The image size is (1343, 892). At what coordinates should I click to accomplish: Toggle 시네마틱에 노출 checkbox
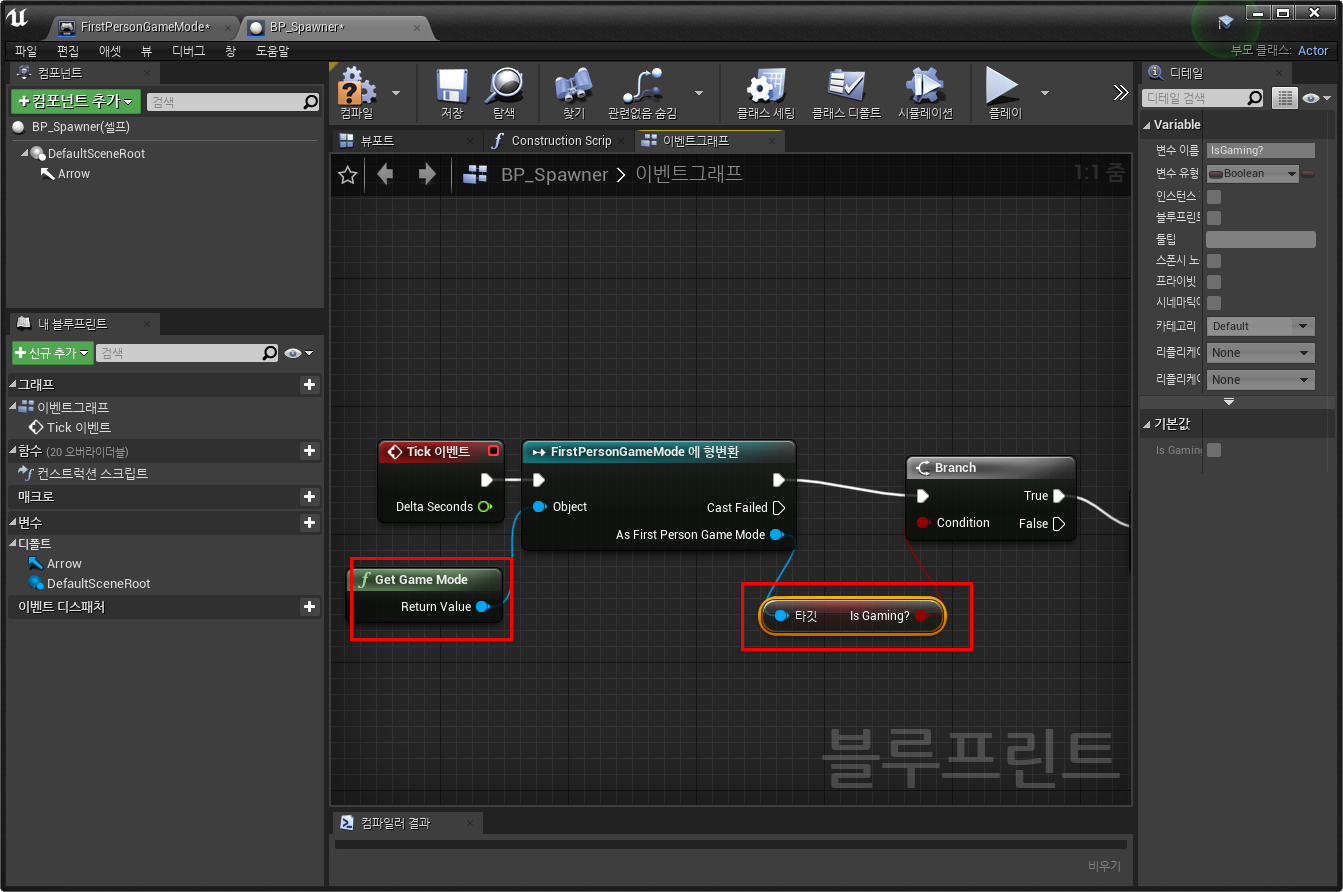point(1214,302)
